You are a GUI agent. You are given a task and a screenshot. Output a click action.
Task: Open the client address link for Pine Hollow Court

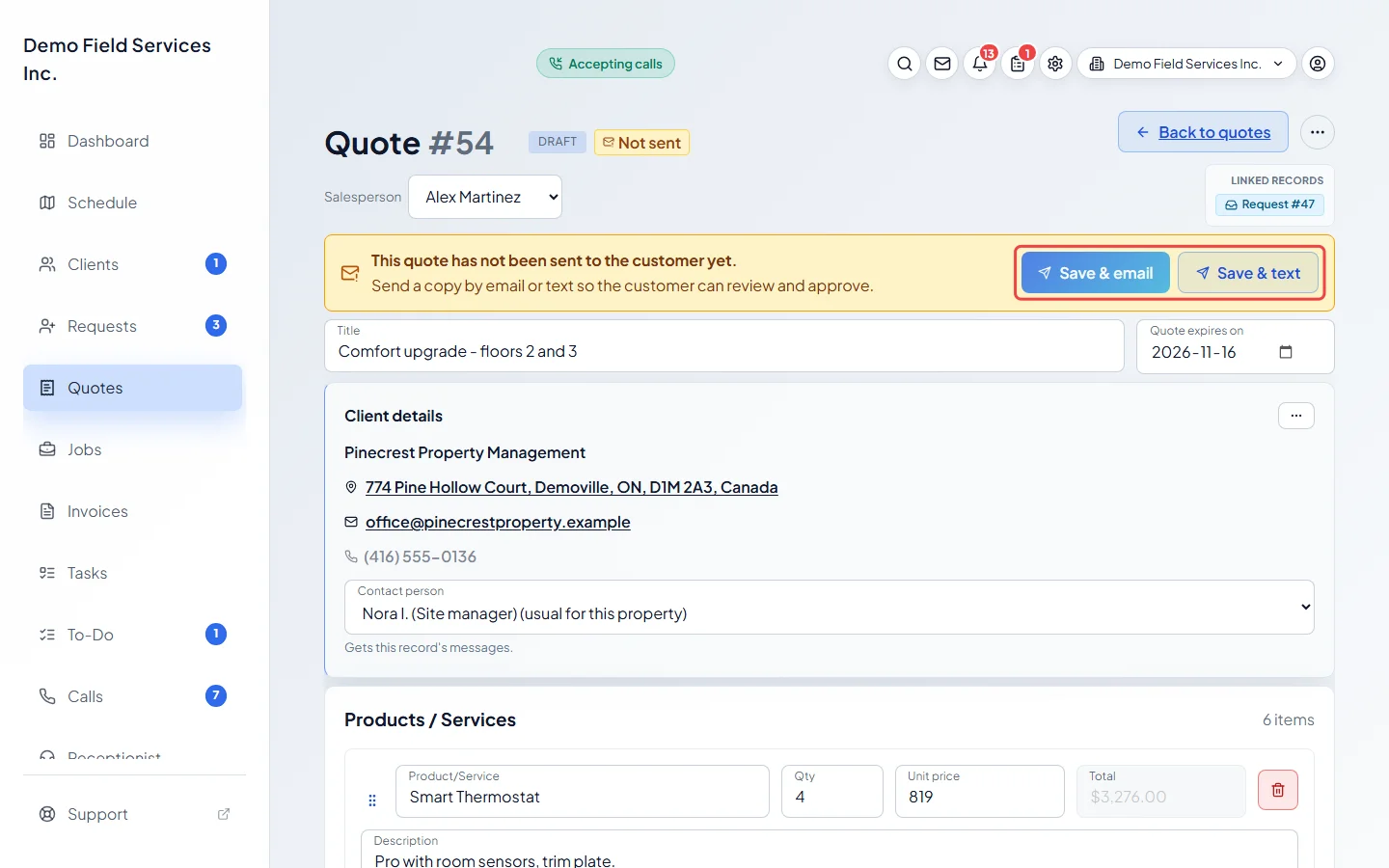click(x=571, y=487)
